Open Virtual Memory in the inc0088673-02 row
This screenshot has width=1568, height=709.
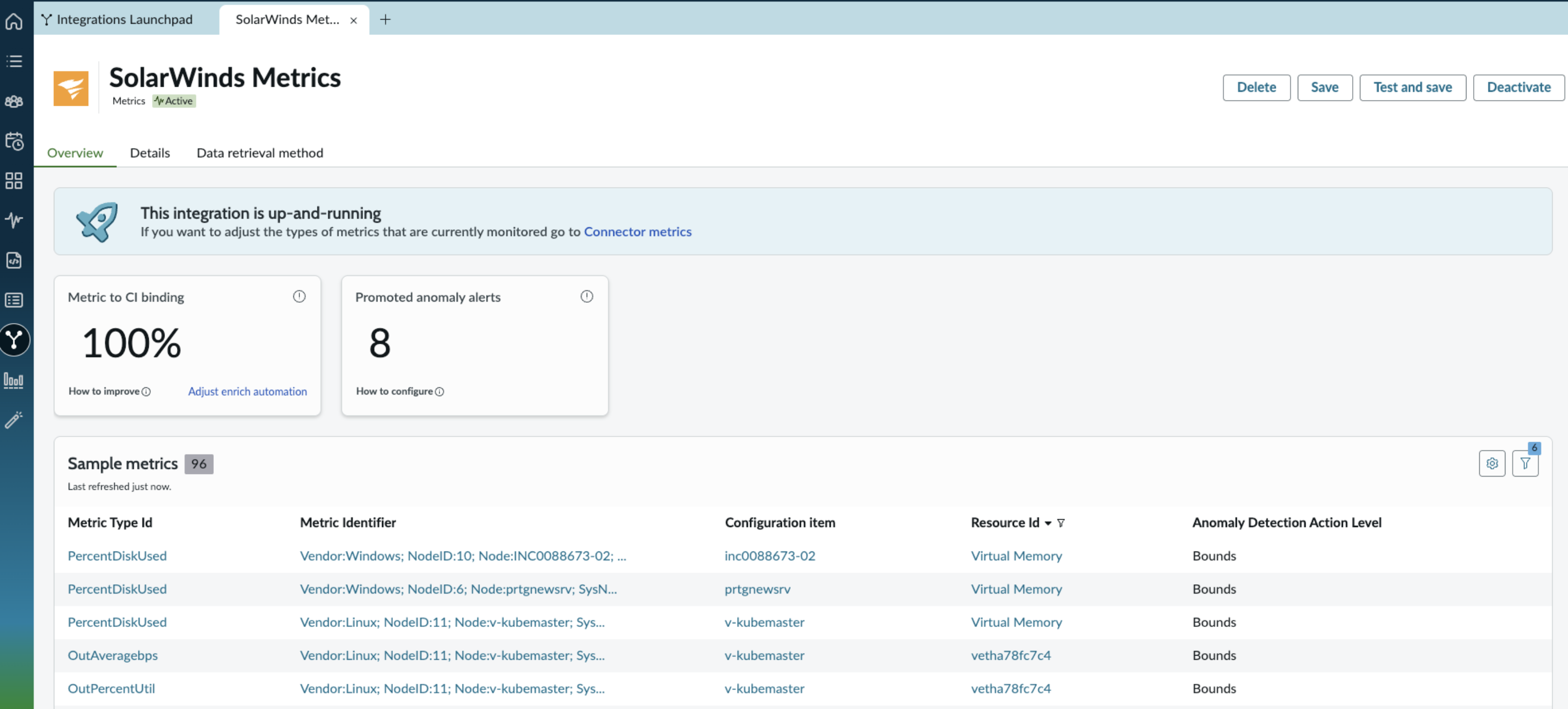(1016, 556)
